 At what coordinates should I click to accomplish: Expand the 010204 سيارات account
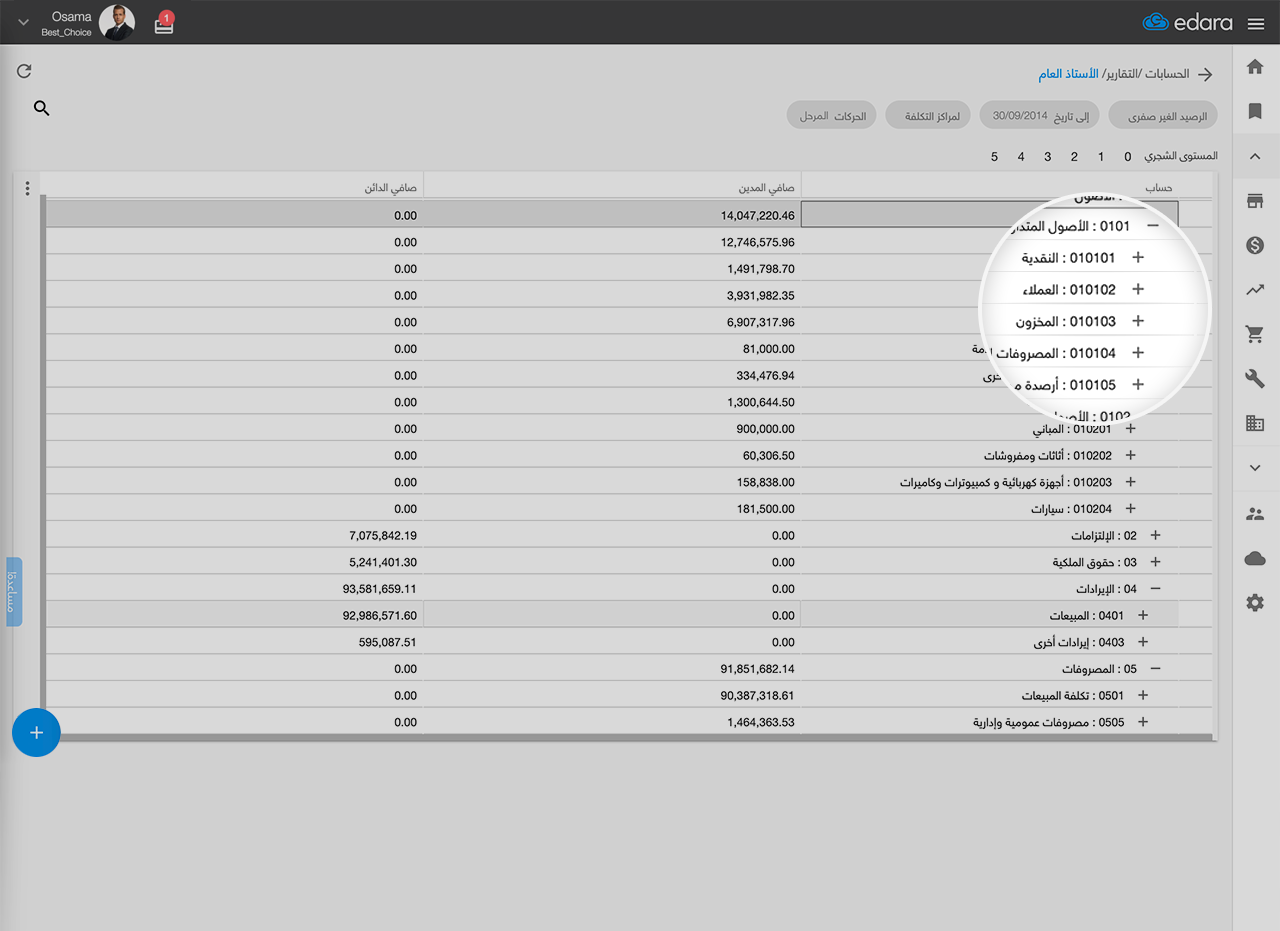coord(1131,509)
